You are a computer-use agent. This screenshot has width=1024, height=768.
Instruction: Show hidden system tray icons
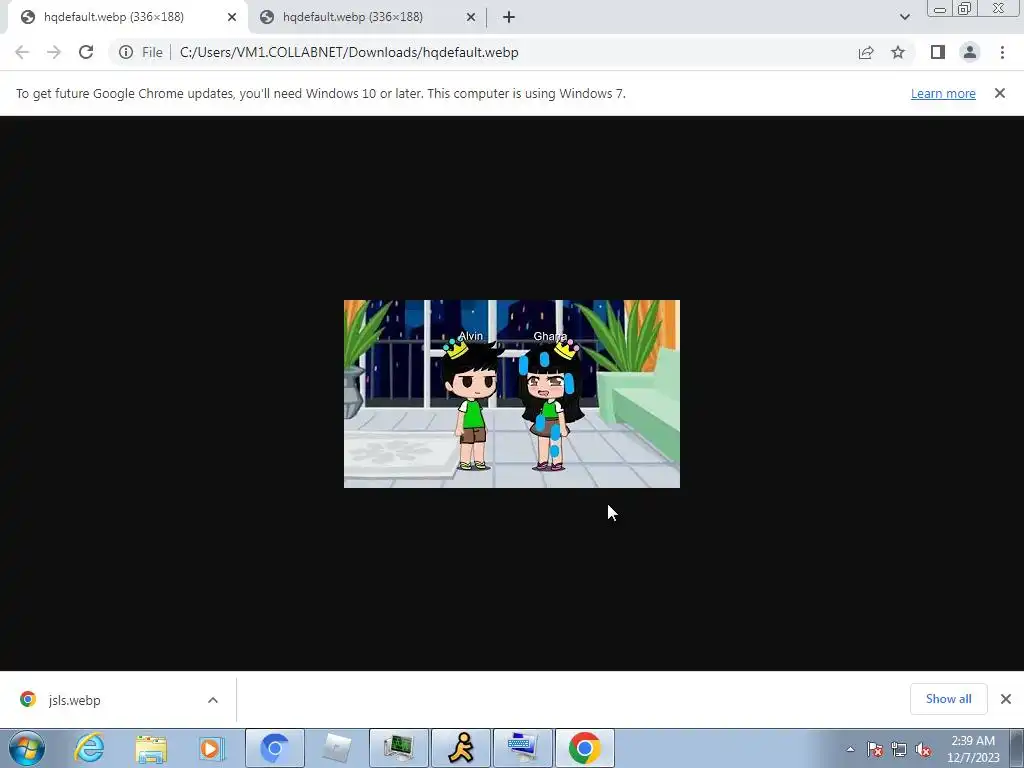850,749
